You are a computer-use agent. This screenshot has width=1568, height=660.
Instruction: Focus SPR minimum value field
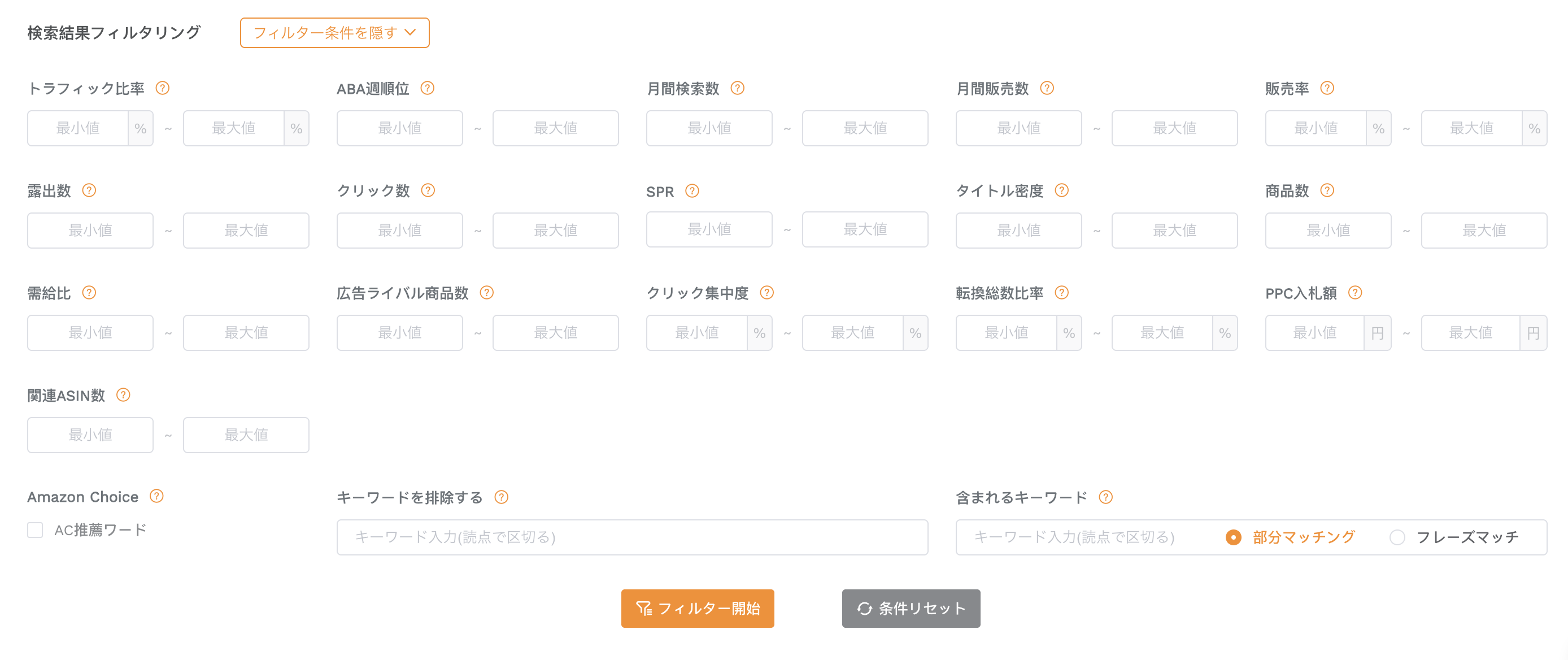click(x=709, y=229)
